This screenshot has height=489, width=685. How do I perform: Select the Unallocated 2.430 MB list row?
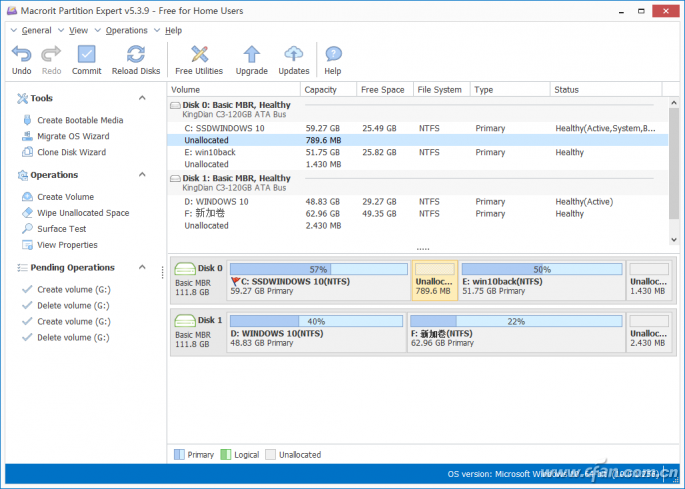pos(418,225)
